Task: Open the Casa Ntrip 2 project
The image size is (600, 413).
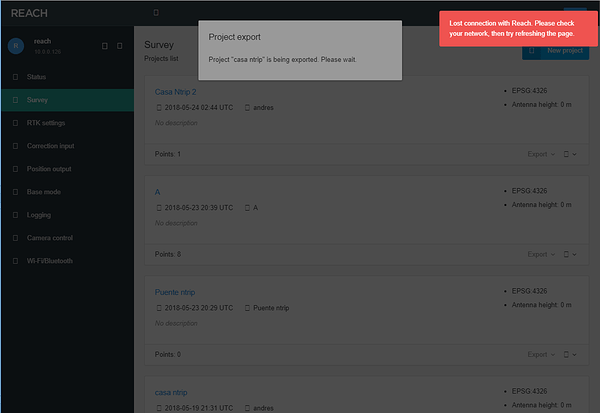Action: (175, 92)
